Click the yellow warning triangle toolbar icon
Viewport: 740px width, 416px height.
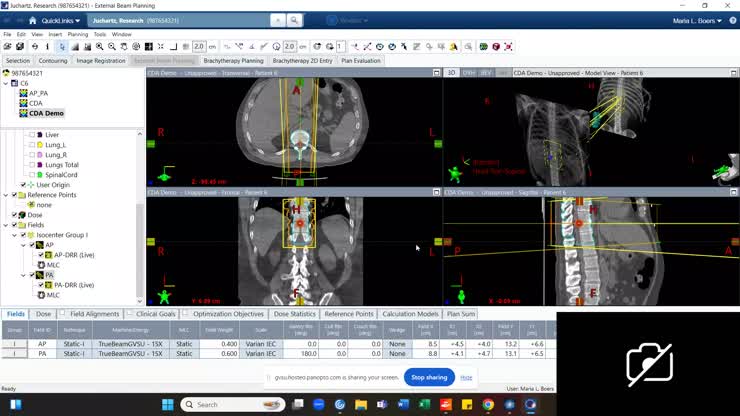coord(454,46)
